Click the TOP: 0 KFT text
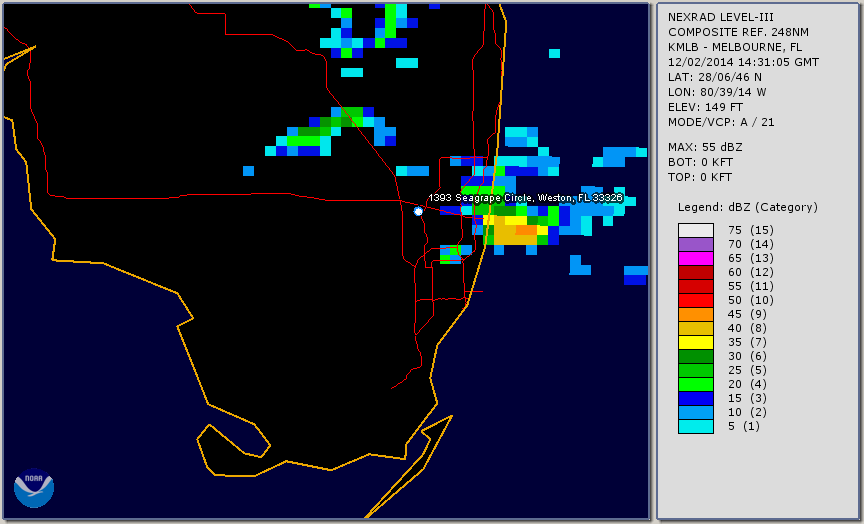The image size is (864, 524). tap(700, 177)
